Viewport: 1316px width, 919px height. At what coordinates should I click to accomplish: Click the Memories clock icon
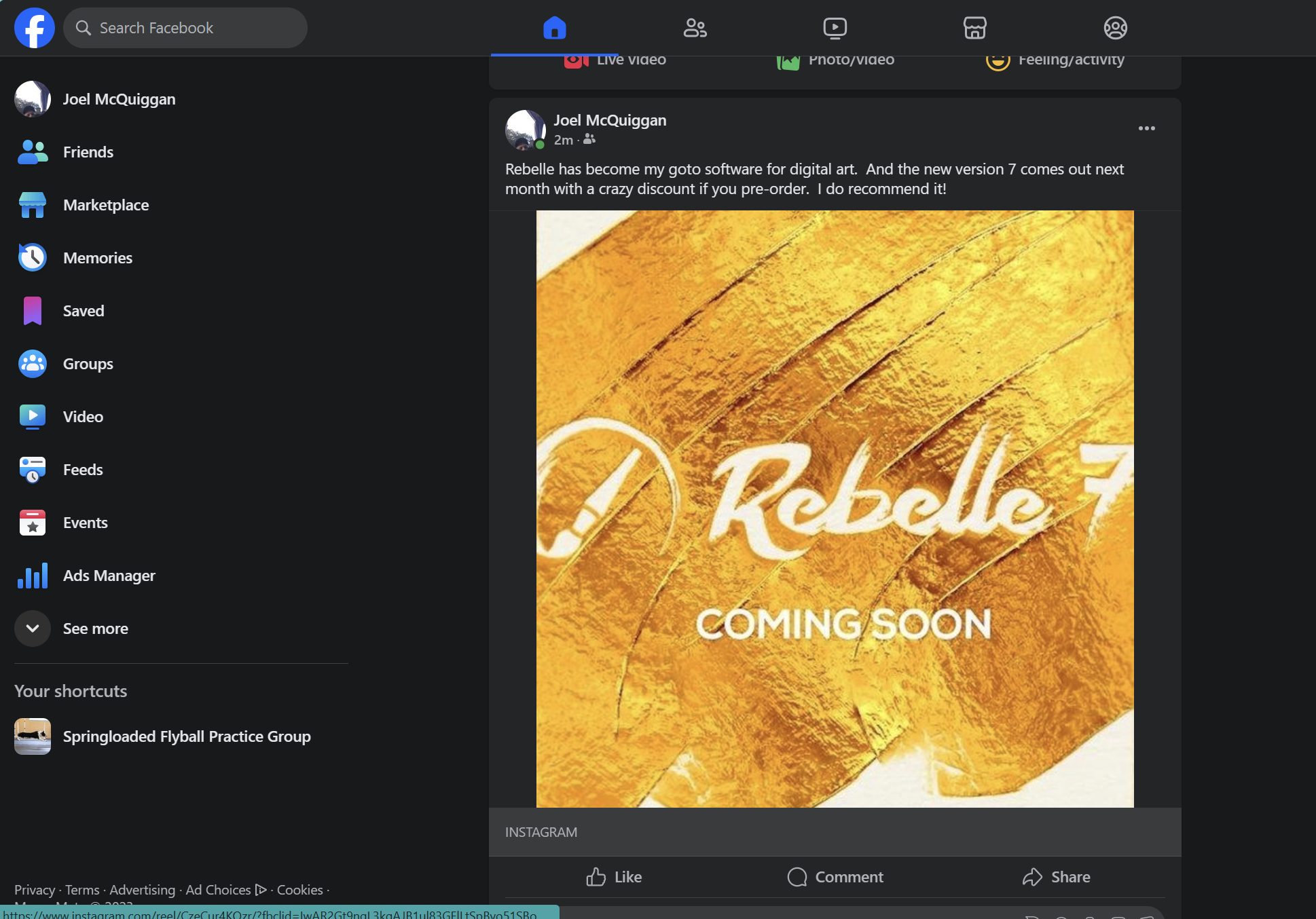pos(33,258)
